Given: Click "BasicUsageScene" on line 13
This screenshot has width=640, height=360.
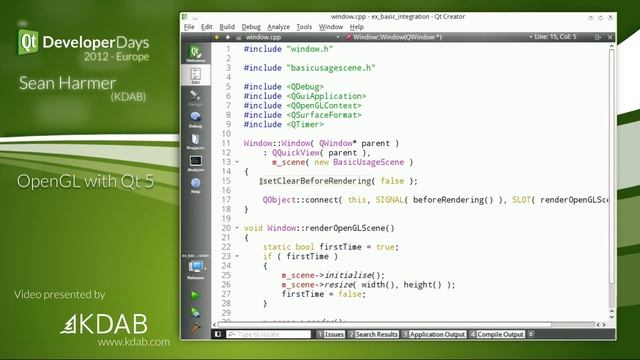Looking at the screenshot, I should pyautogui.click(x=368, y=162).
